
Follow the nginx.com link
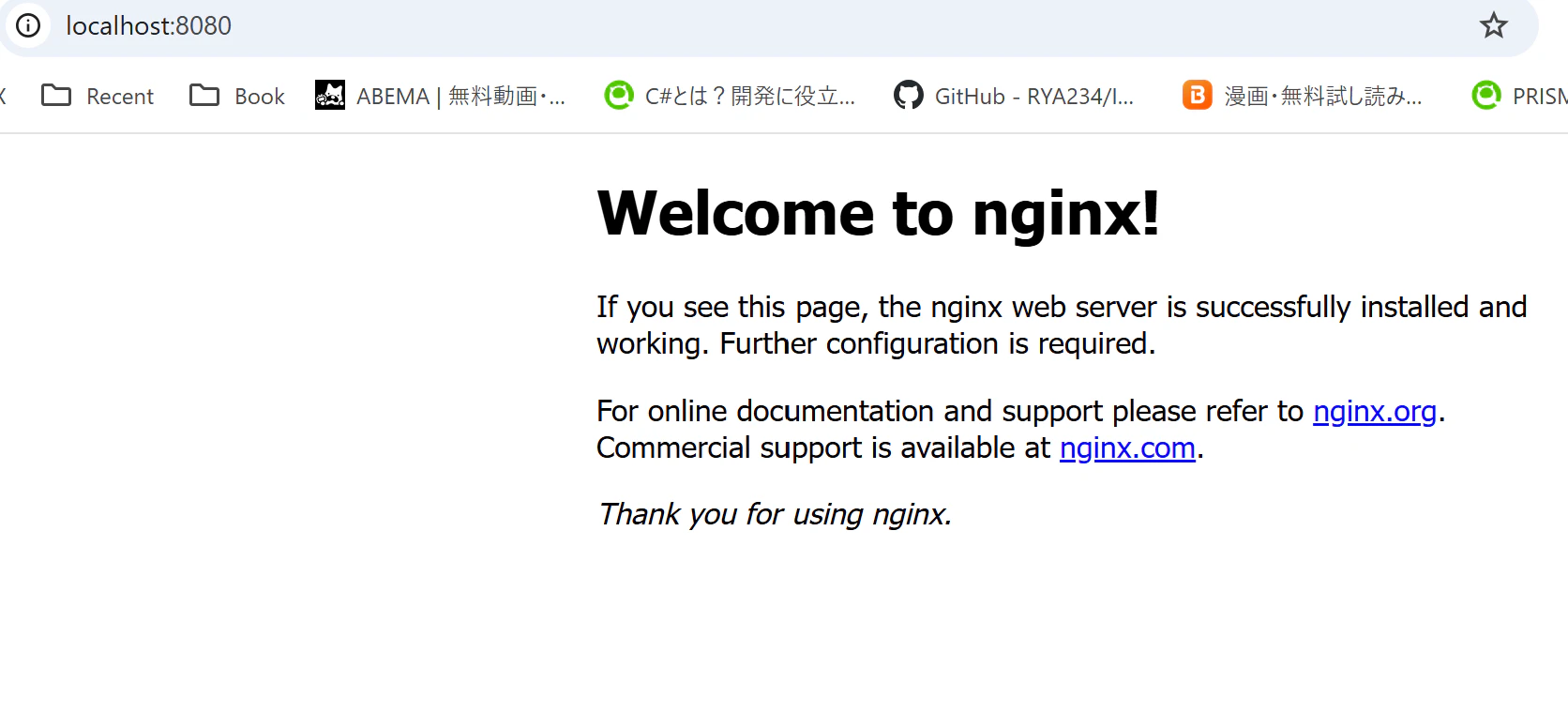point(1127,447)
